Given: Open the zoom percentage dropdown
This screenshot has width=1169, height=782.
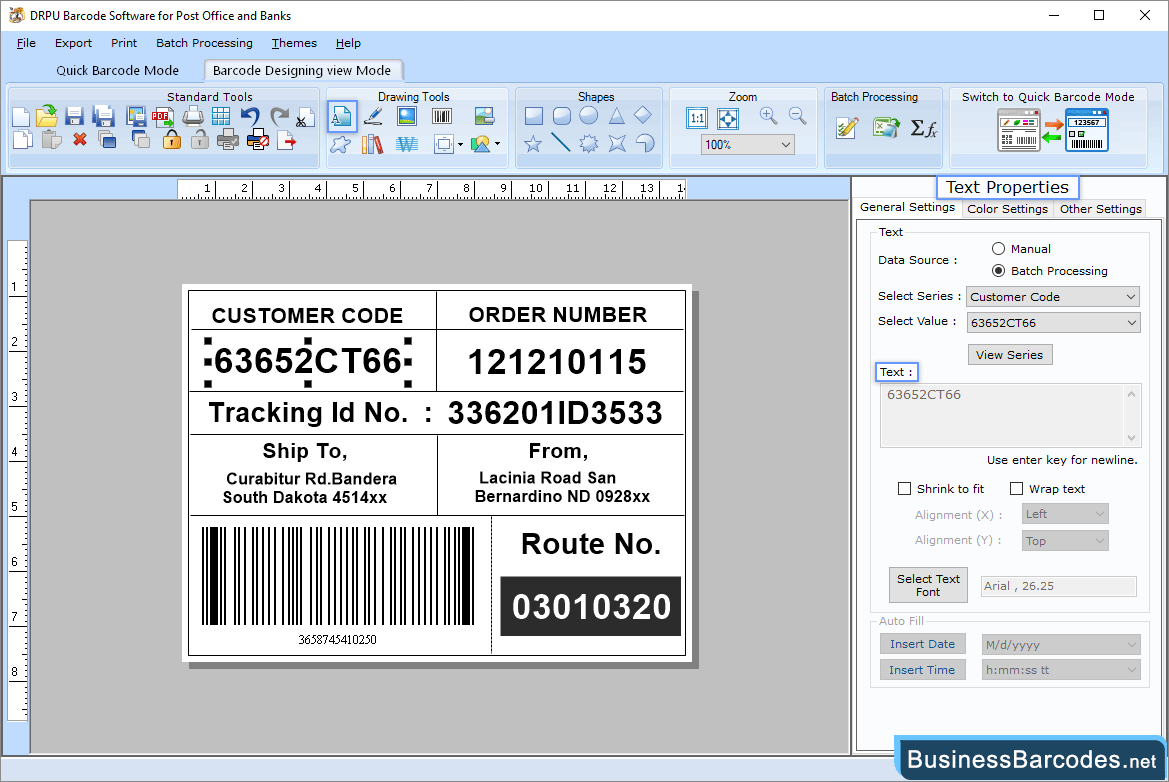Looking at the screenshot, I should click(x=748, y=145).
